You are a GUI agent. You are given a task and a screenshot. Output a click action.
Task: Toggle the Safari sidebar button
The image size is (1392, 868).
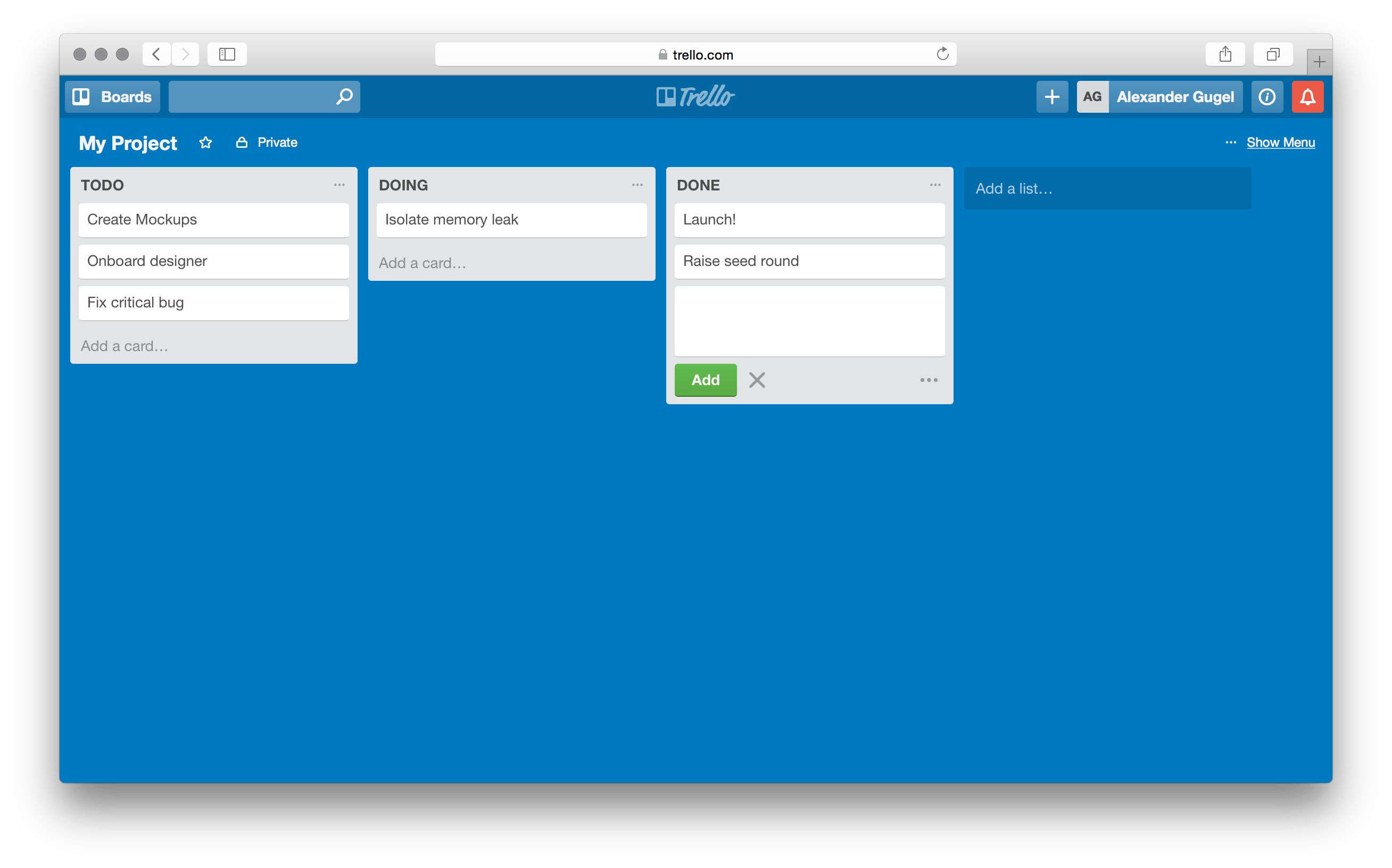(x=226, y=54)
